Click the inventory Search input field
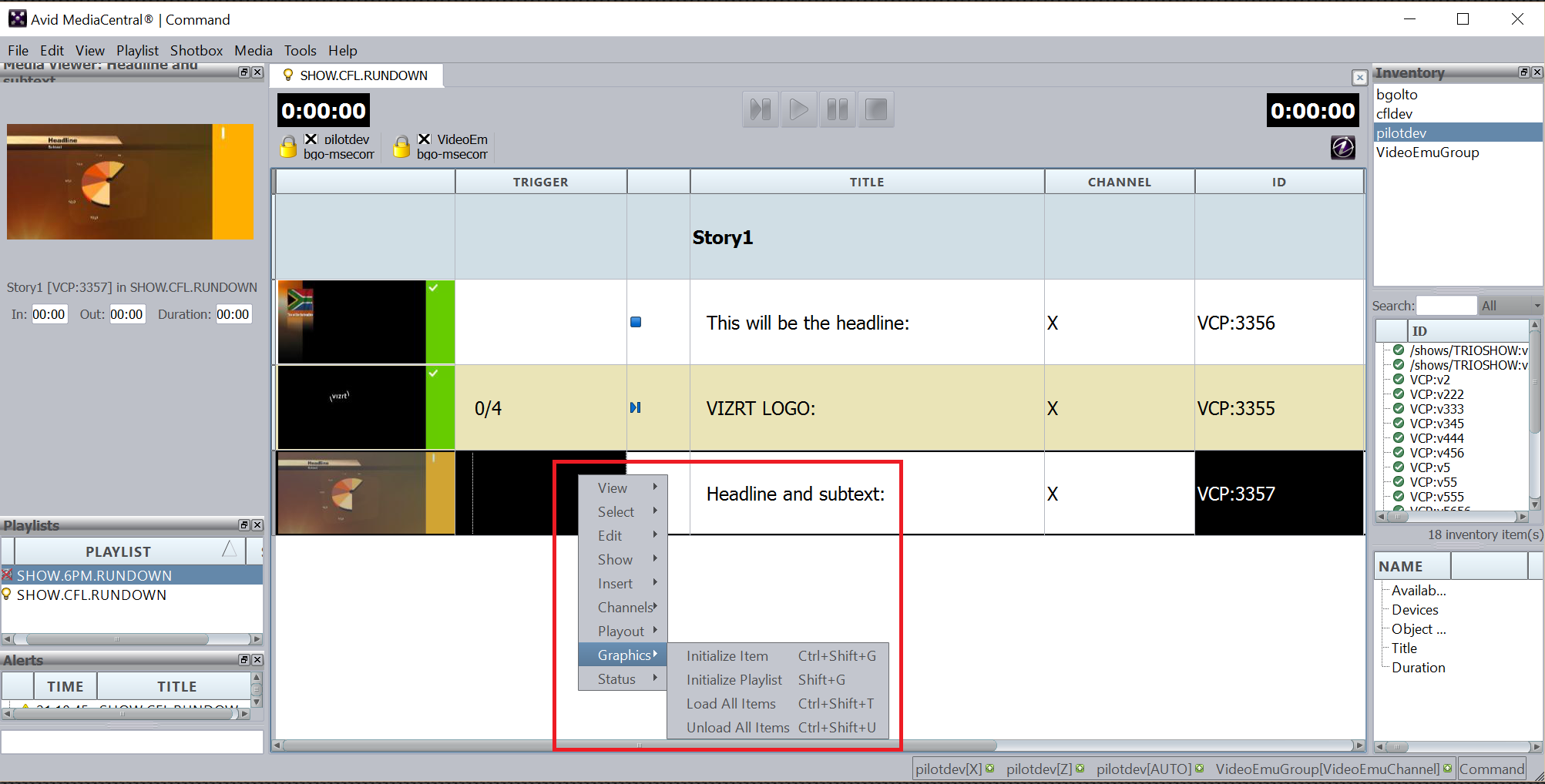 pos(1446,306)
